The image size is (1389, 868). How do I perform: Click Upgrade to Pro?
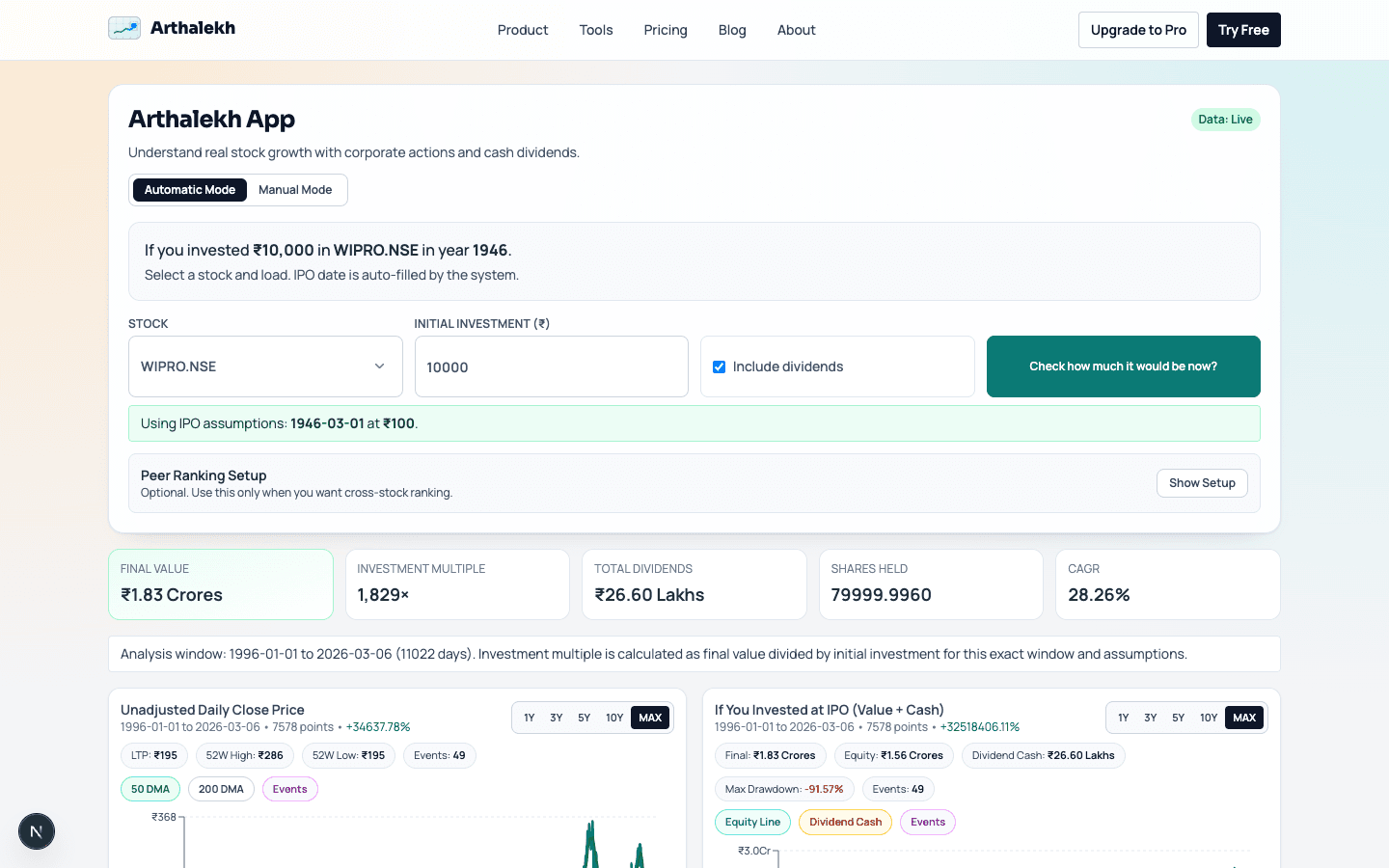(1138, 30)
